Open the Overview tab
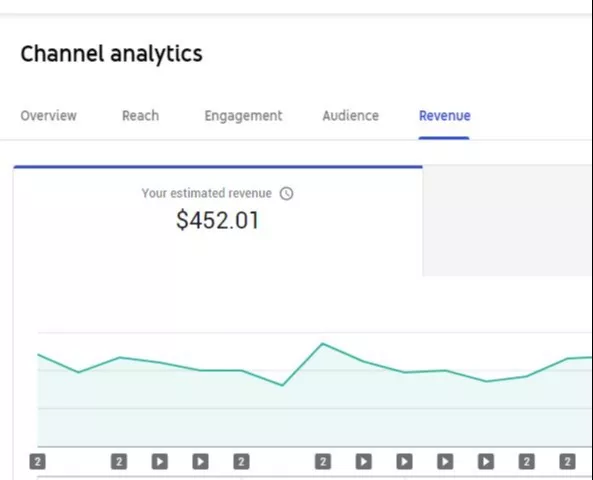Viewport: 593px width, 480px height. [x=48, y=116]
